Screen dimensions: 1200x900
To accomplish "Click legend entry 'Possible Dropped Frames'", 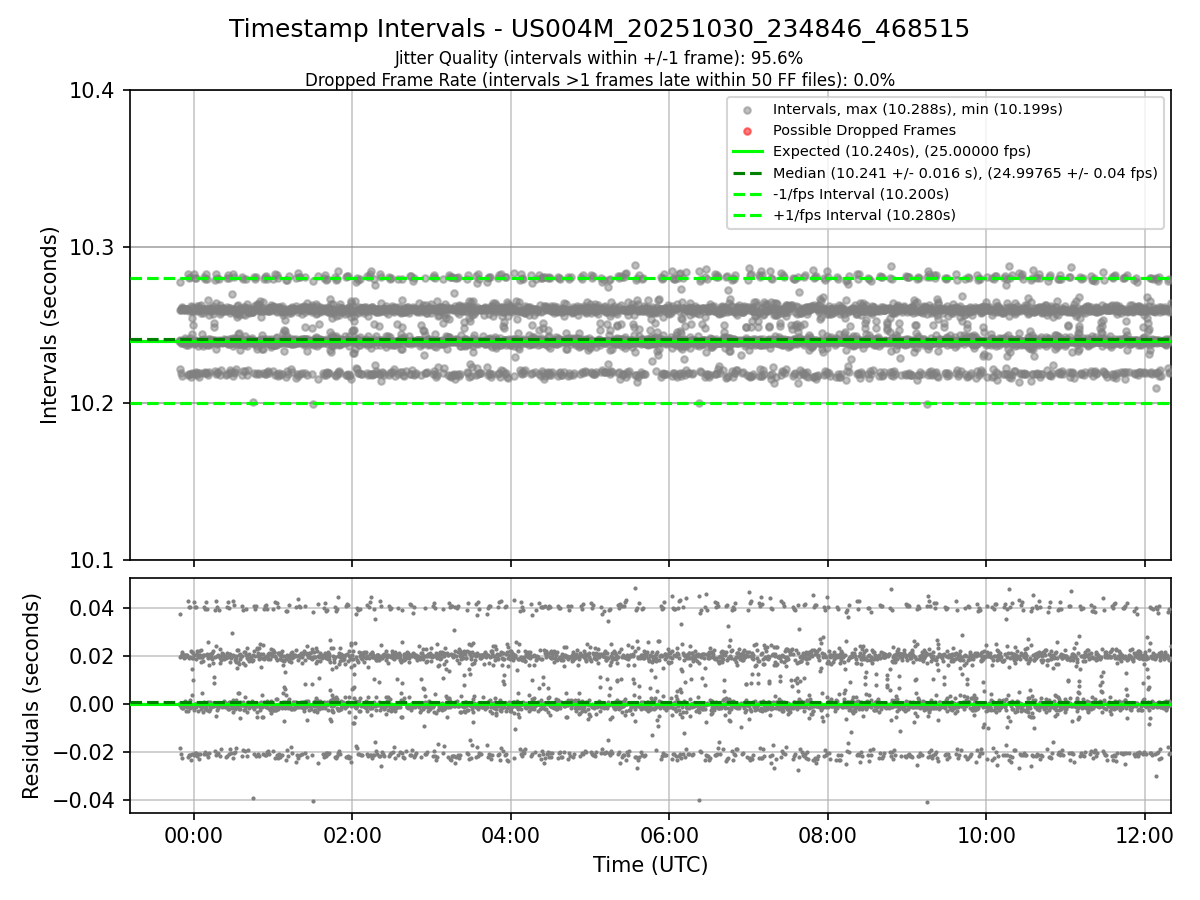I will (x=864, y=130).
